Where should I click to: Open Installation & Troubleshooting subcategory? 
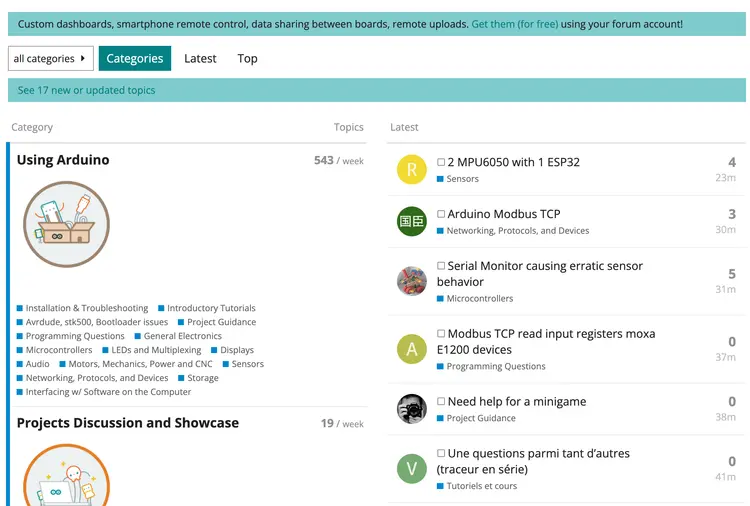(86, 308)
